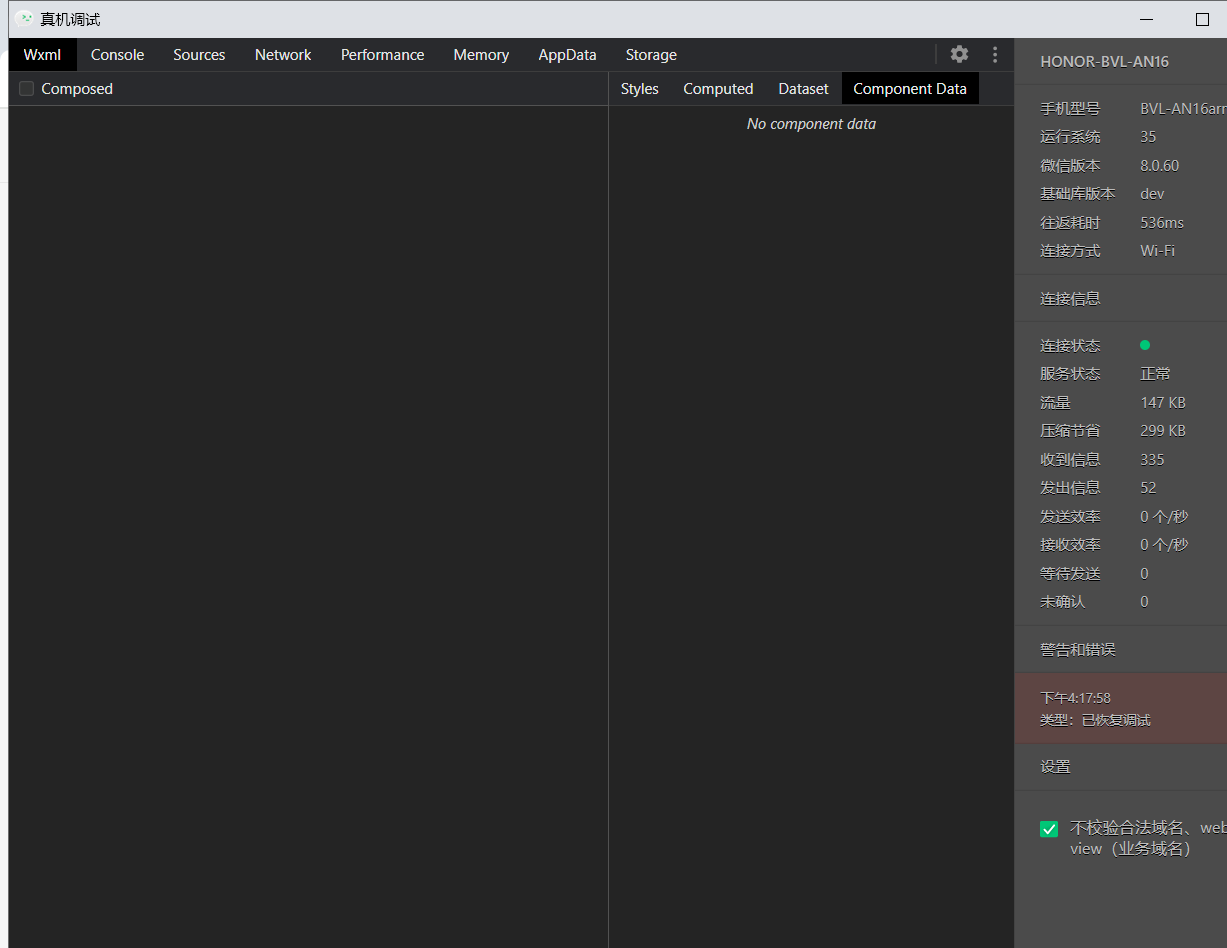Click the 微信版本 value 8.0.60

(1160, 166)
